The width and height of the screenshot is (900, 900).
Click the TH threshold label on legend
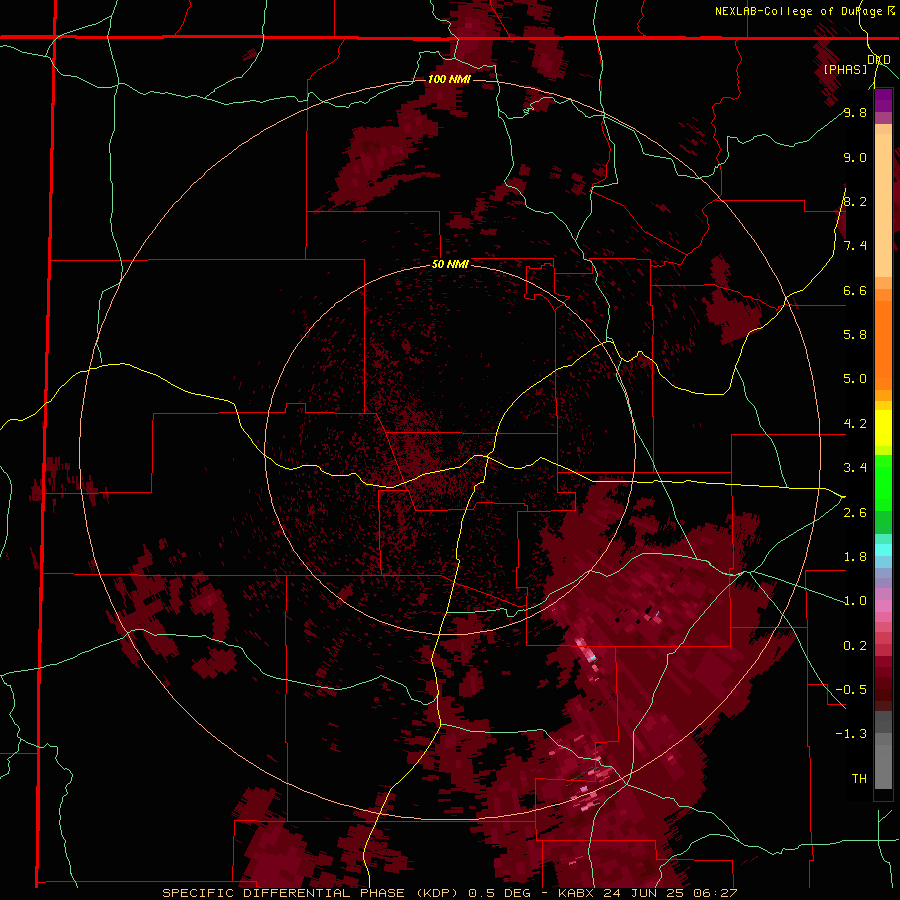tap(859, 779)
